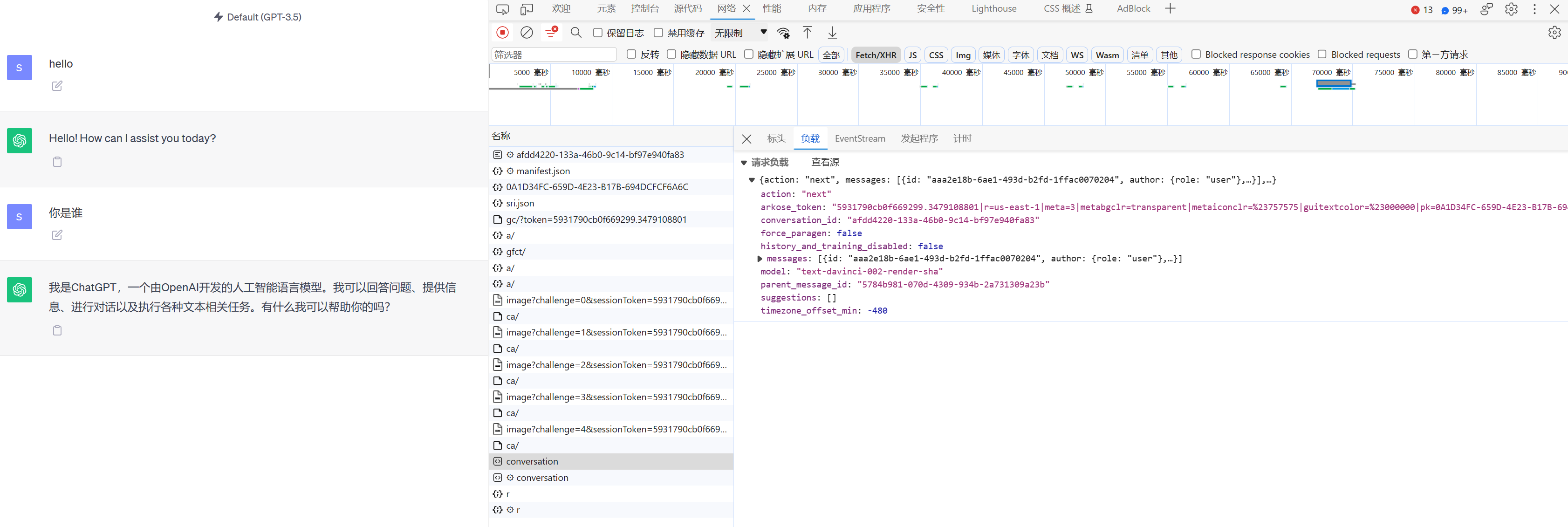Collapse the 请求负载 section
Viewport: 1568px width, 527px height.
click(x=744, y=162)
